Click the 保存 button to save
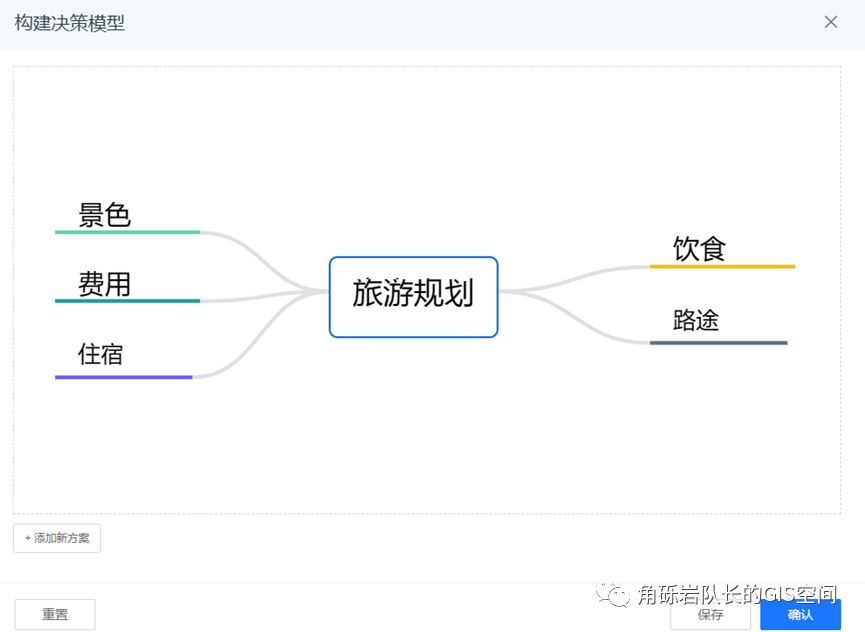Image resolution: width=865 pixels, height=632 pixels. click(x=710, y=614)
